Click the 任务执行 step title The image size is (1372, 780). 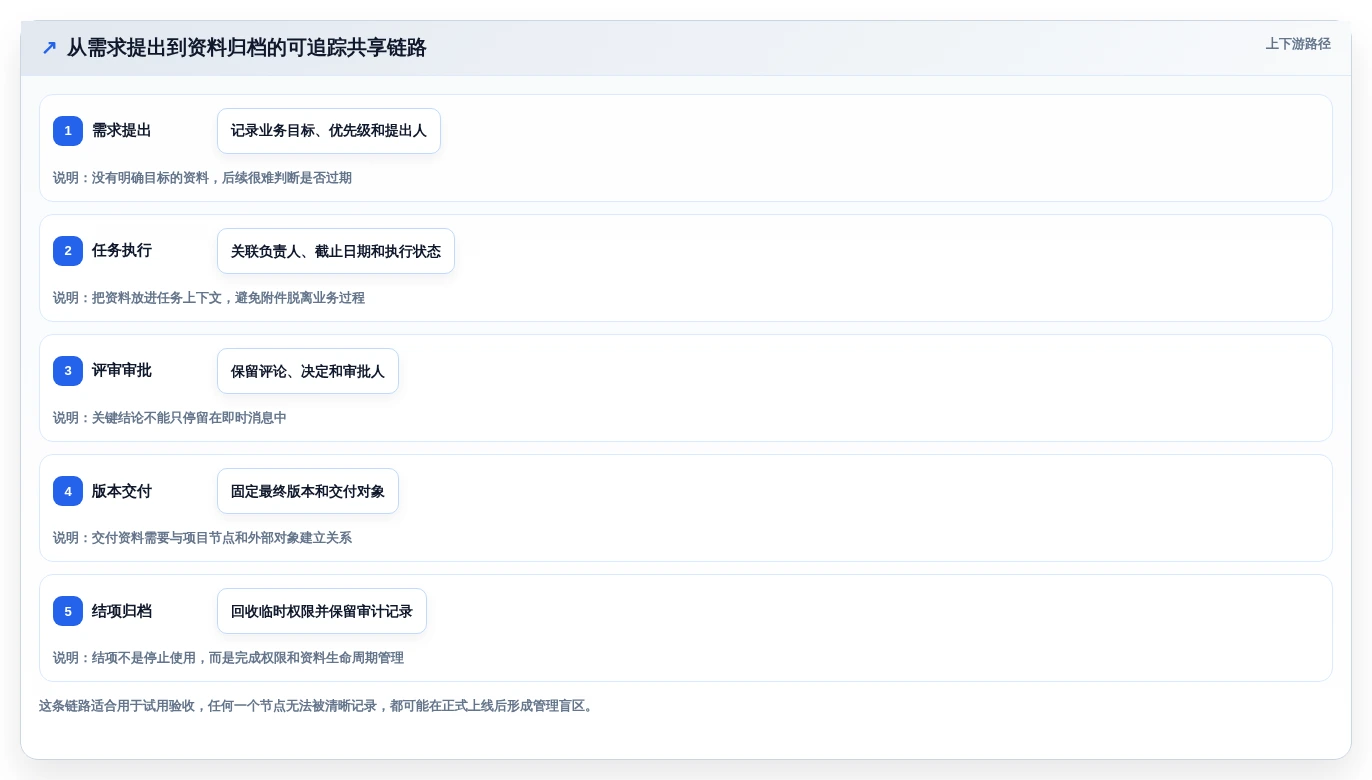[x=122, y=251]
